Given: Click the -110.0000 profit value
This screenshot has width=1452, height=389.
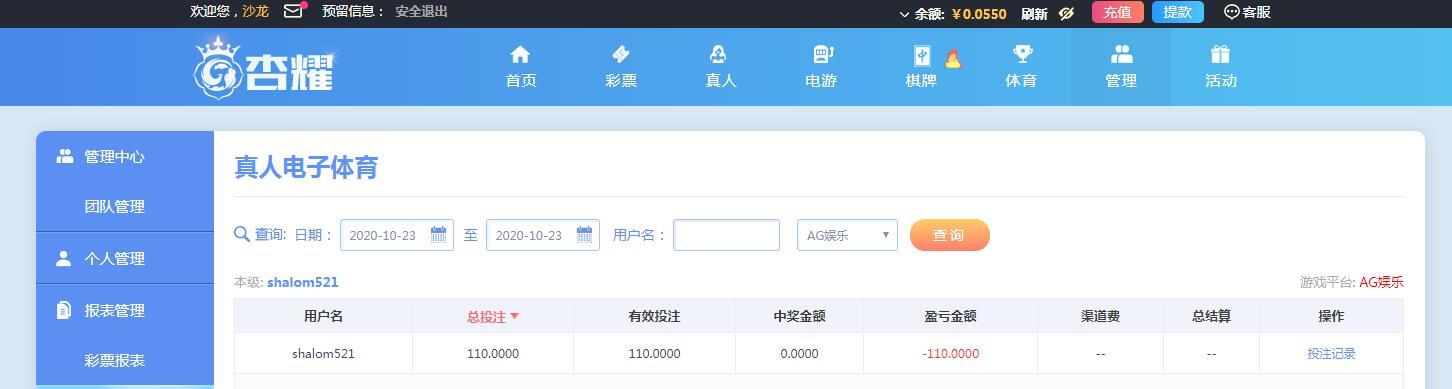Looking at the screenshot, I should (x=950, y=353).
